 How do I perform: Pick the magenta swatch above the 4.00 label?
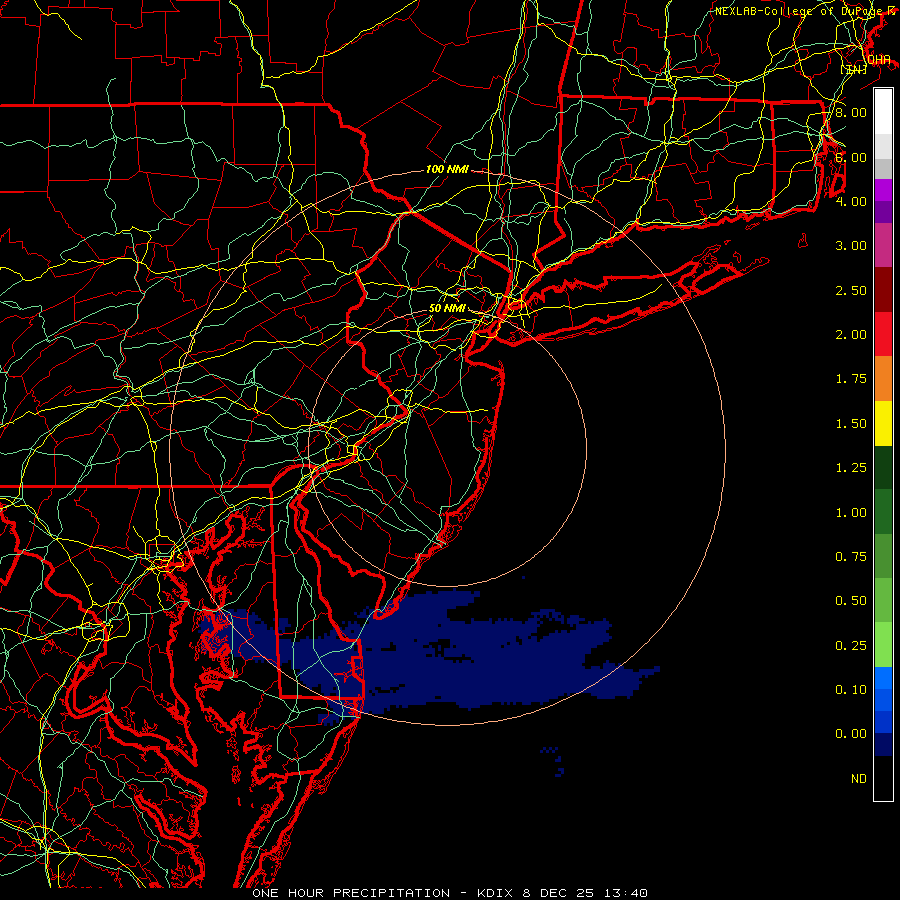click(x=883, y=190)
